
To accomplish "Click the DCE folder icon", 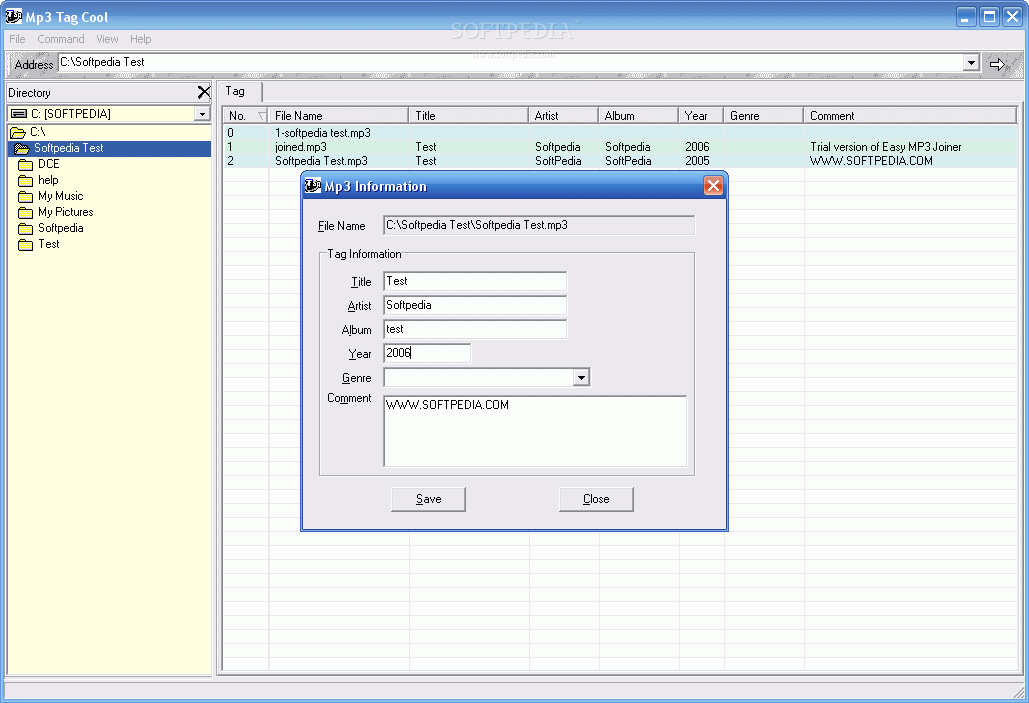I will 26,165.
